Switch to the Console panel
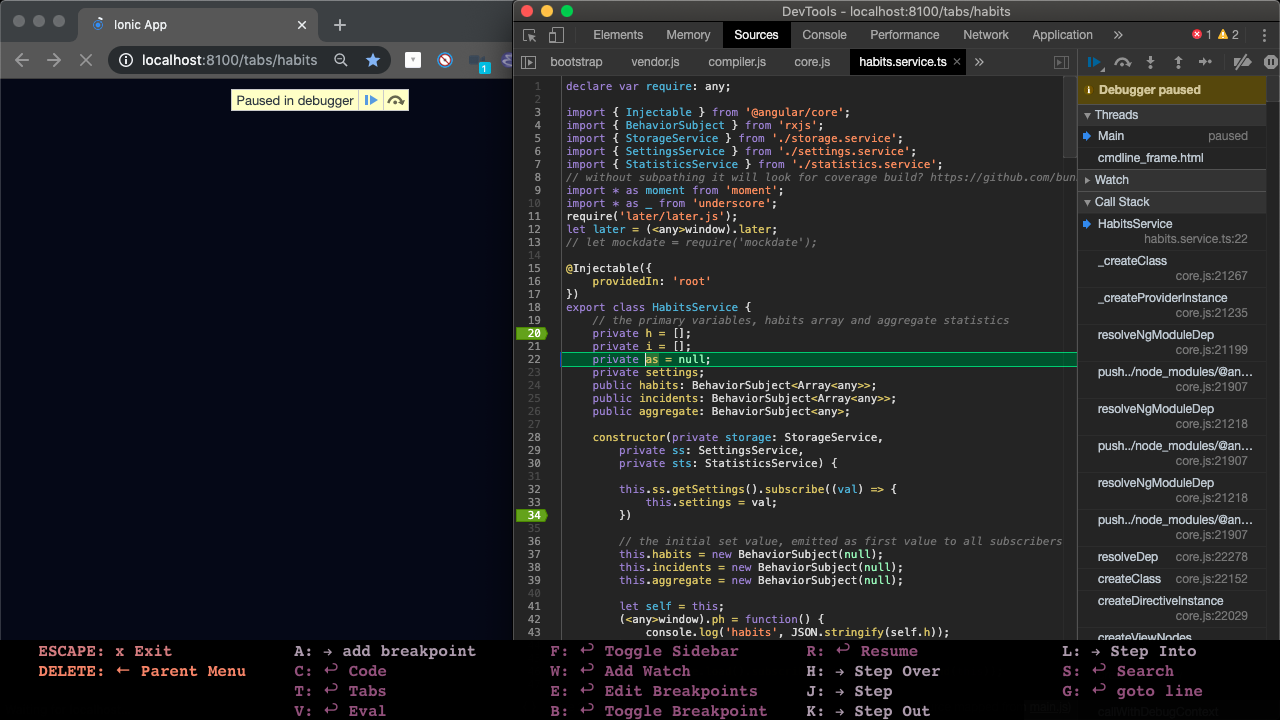1280x720 pixels. click(823, 34)
